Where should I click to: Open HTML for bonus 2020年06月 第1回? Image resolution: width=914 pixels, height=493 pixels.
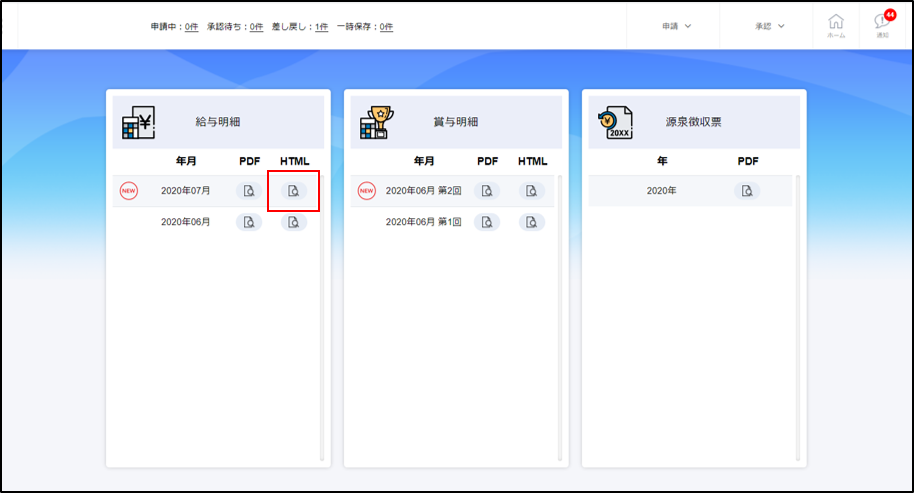pos(532,222)
